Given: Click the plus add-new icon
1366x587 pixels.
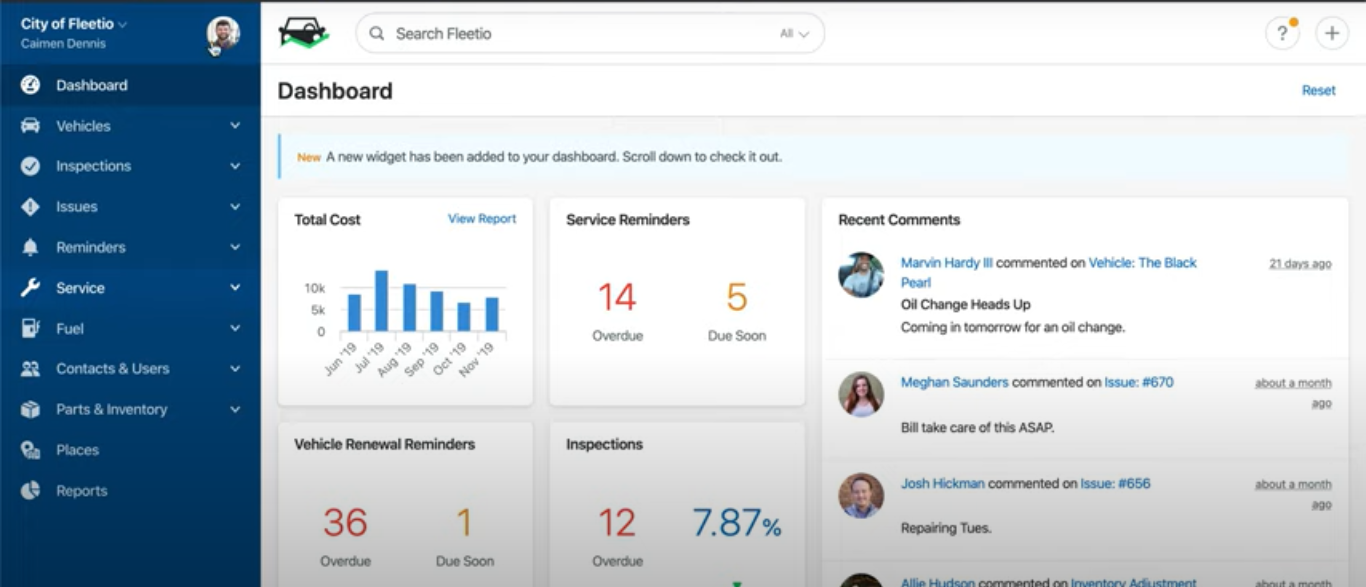Looking at the screenshot, I should (1331, 33).
